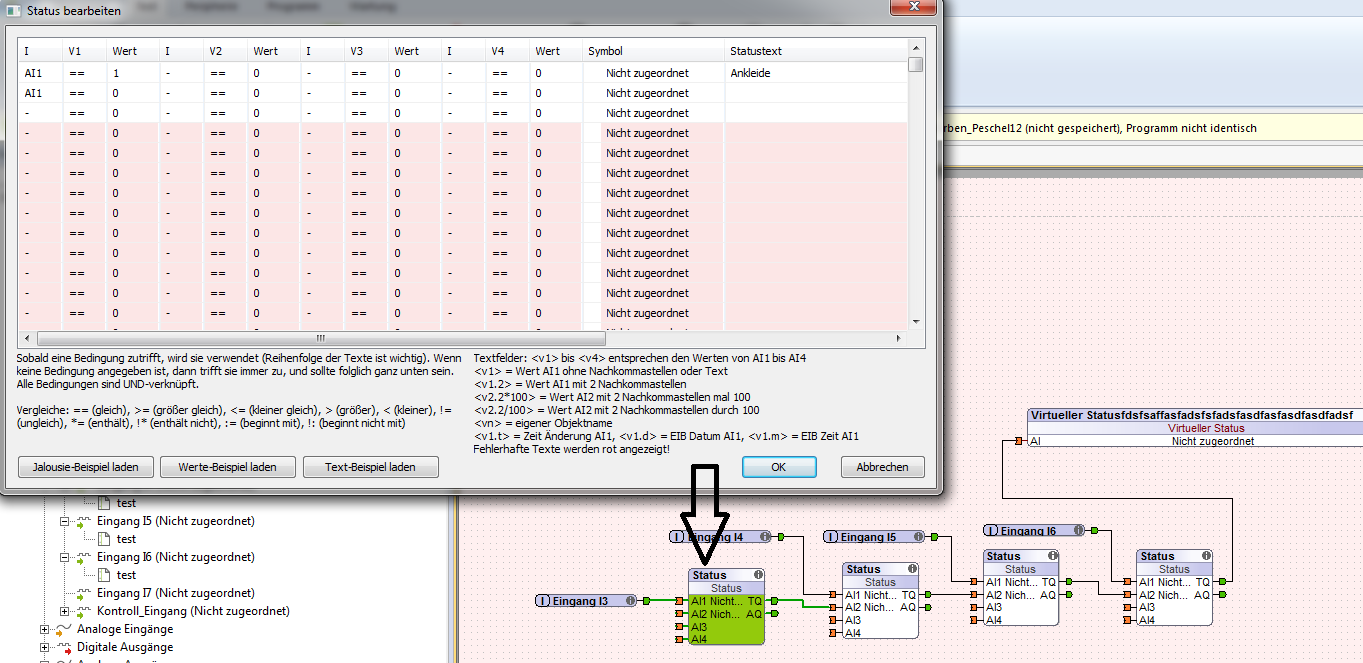This screenshot has width=1363, height=663.
Task: Cancel the dialog with Abbrechen
Action: [883, 467]
